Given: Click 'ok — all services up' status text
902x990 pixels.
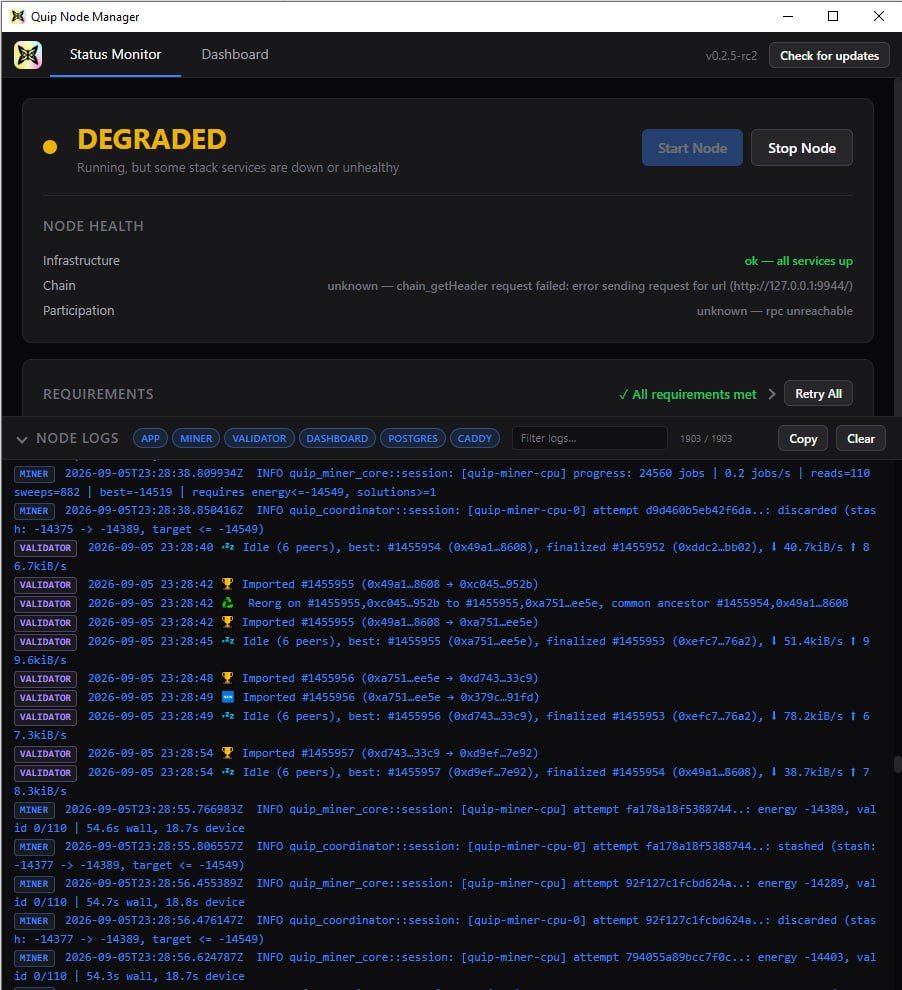Looking at the screenshot, I should pyautogui.click(x=798, y=261).
